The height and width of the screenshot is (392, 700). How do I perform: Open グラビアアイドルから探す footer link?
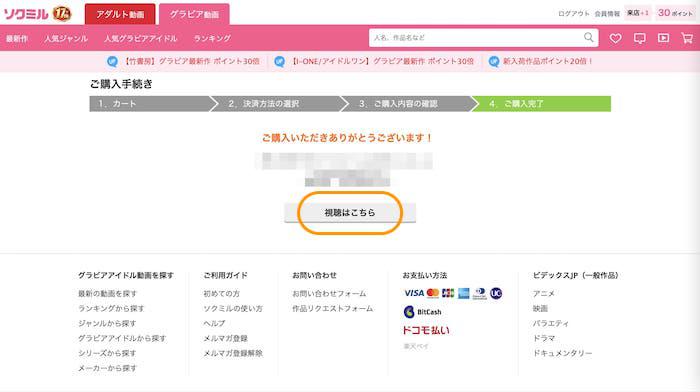122,338
